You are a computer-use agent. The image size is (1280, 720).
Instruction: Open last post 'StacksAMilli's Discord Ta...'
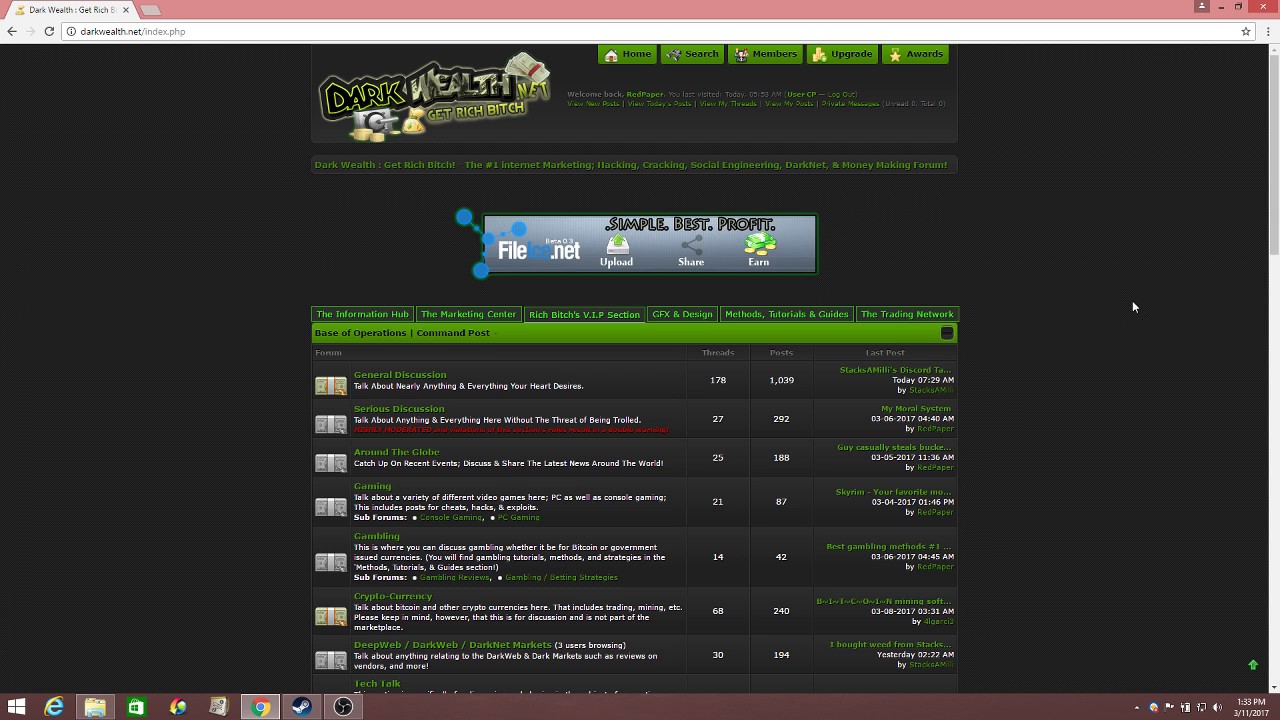click(x=895, y=370)
